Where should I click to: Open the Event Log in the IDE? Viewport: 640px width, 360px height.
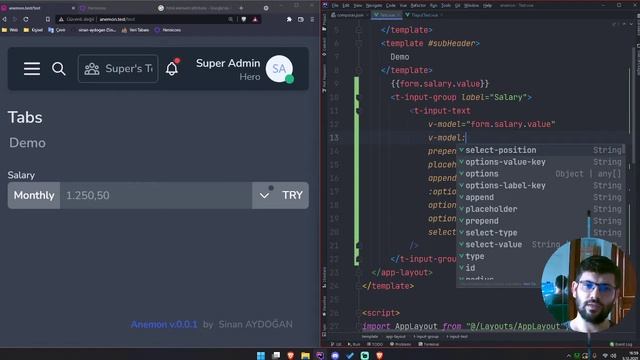(x=620, y=344)
